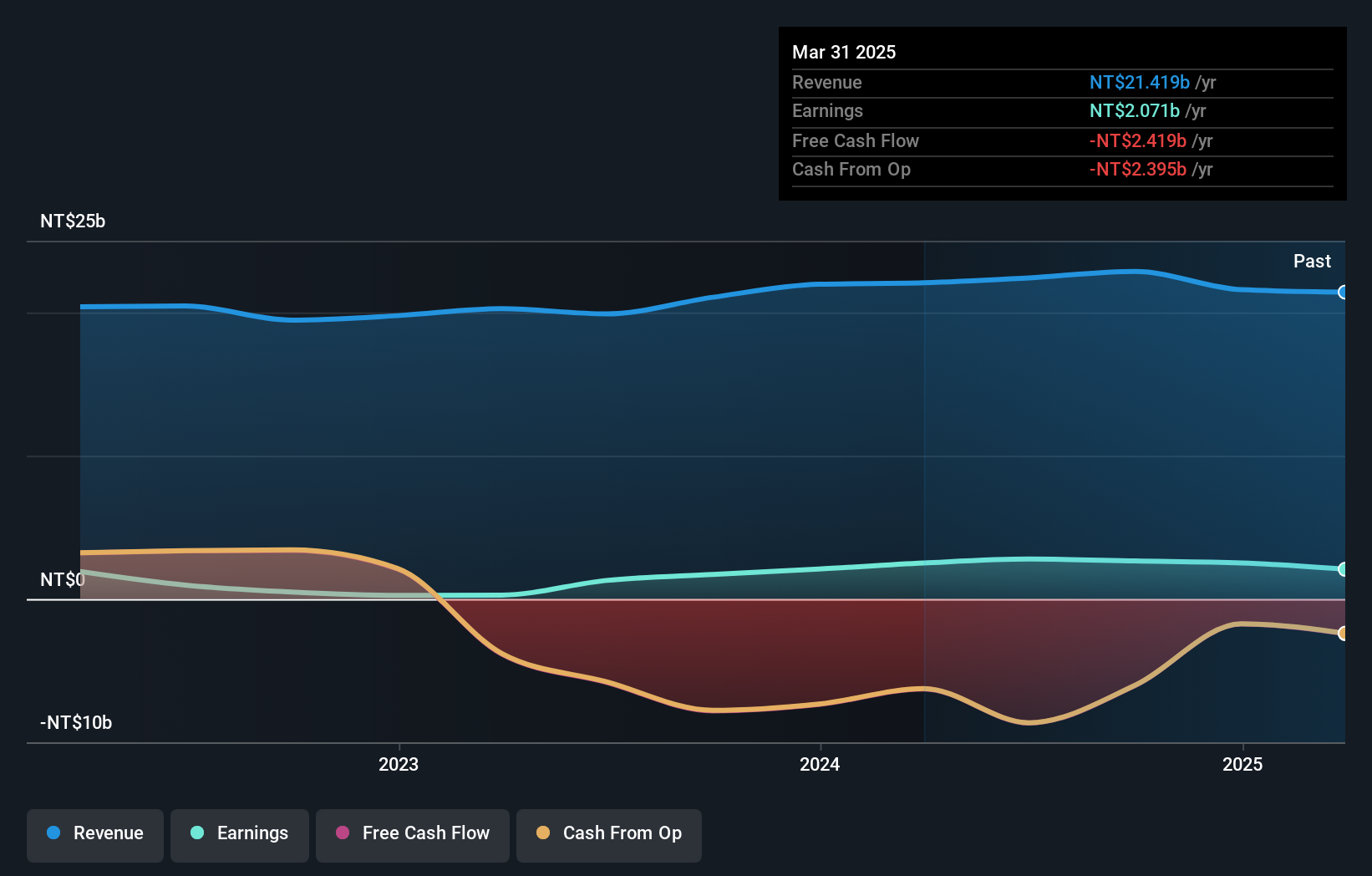Click the 2025 x-axis label
This screenshot has height=876, width=1372.
click(1242, 764)
